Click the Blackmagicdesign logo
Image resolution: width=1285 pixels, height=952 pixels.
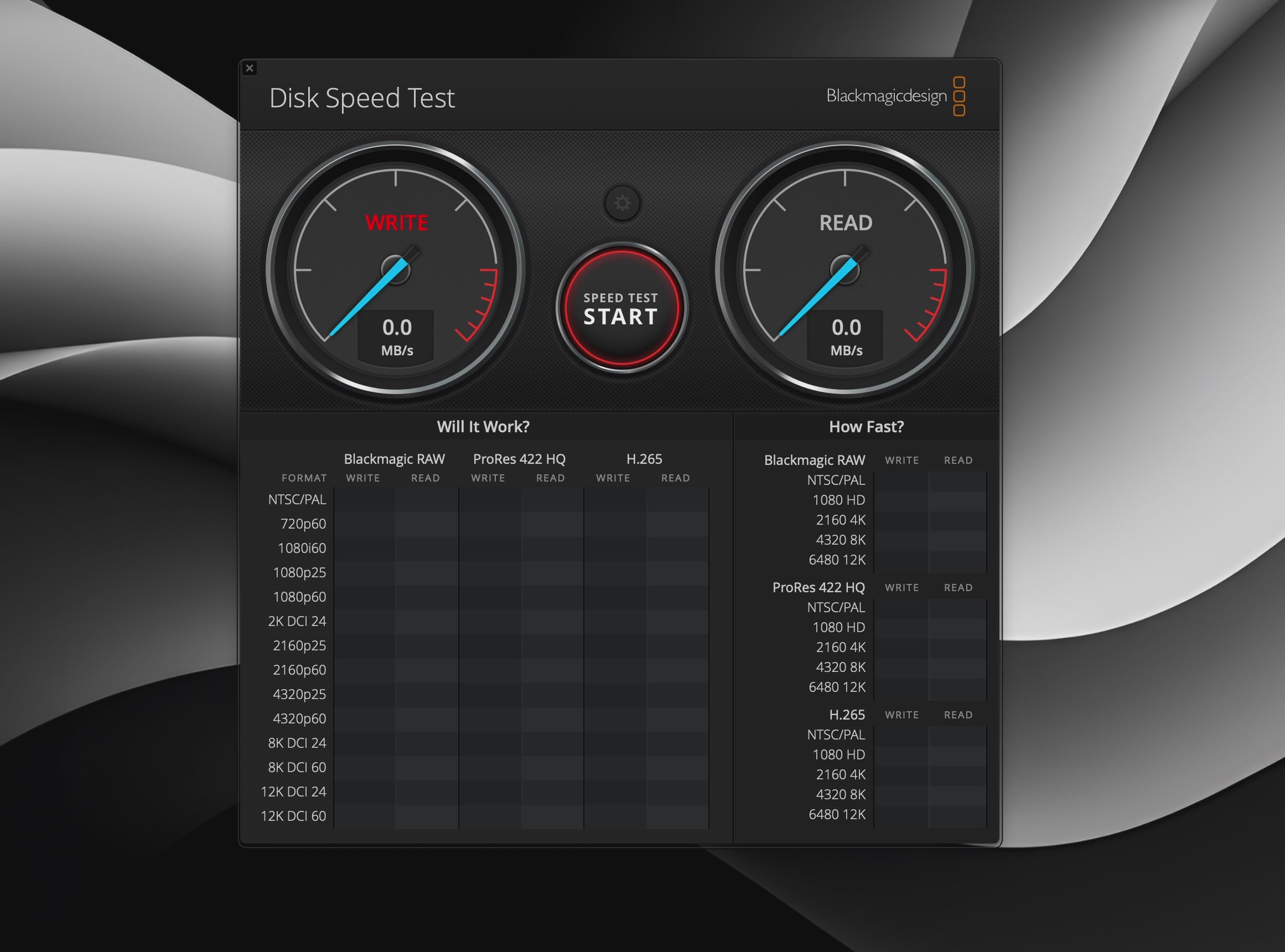click(x=895, y=96)
